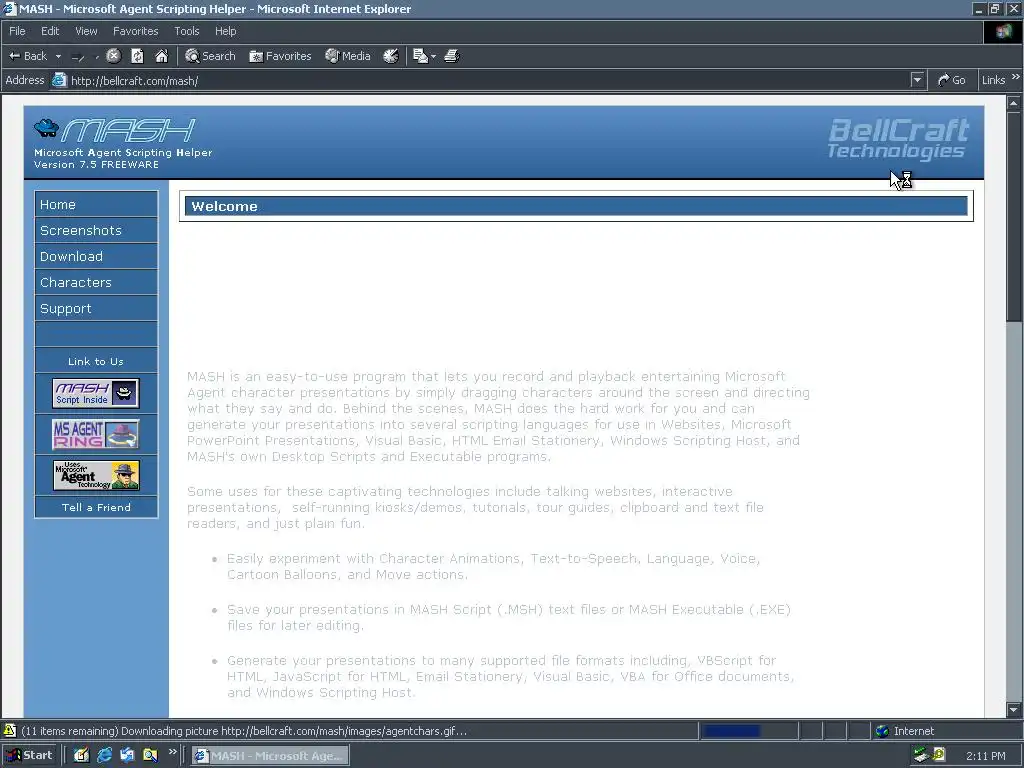
Task: Open the Characters navigation link
Action: click(x=96, y=283)
